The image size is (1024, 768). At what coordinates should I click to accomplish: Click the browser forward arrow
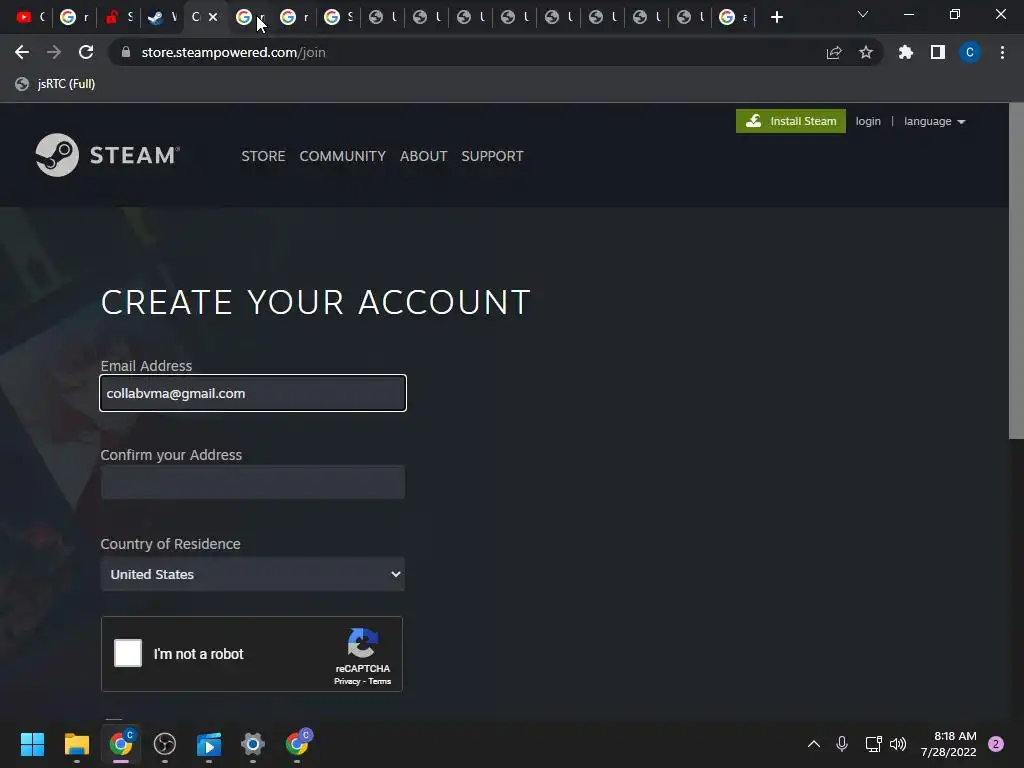click(54, 52)
